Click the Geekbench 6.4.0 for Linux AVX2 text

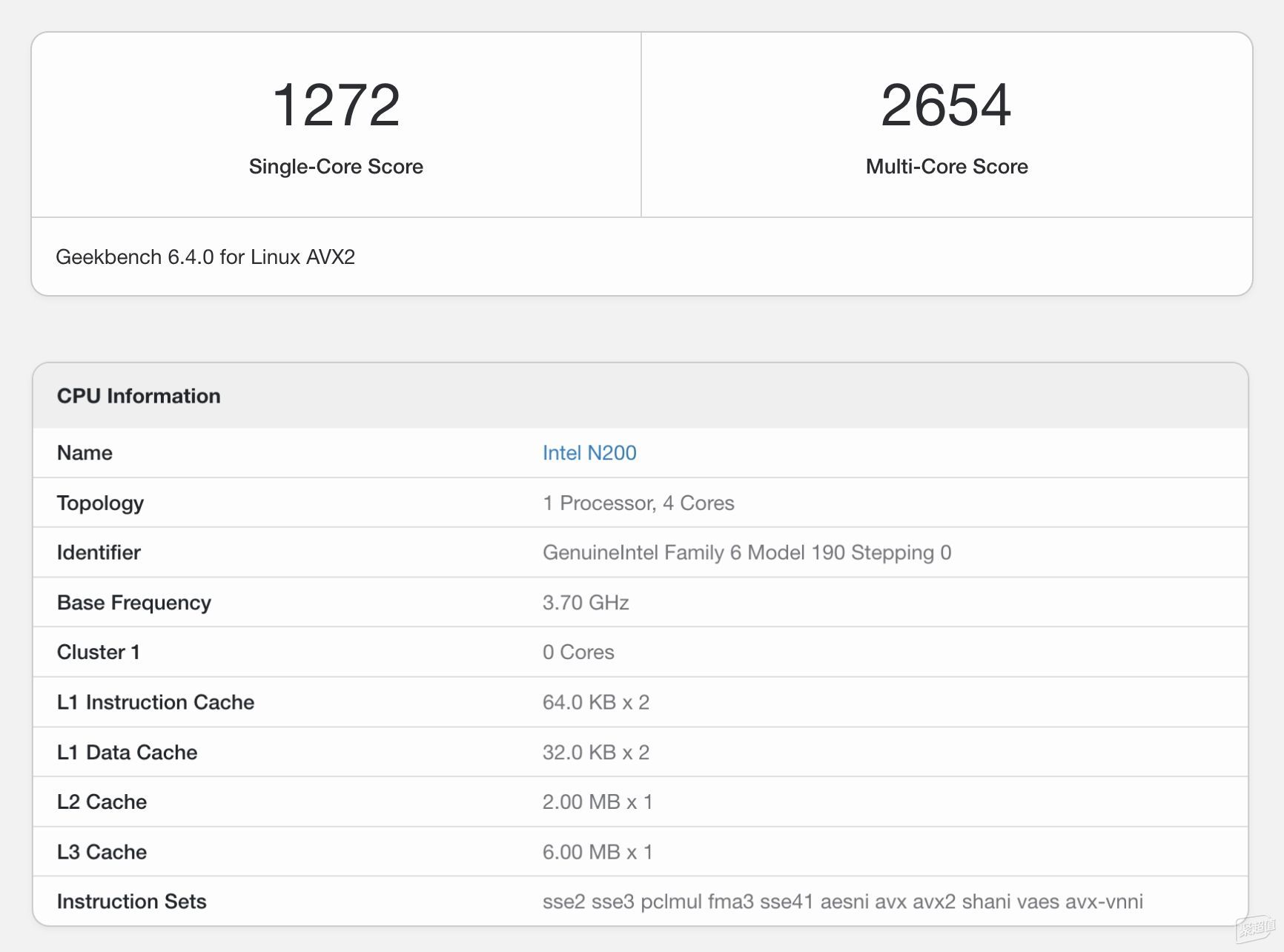click(x=205, y=257)
